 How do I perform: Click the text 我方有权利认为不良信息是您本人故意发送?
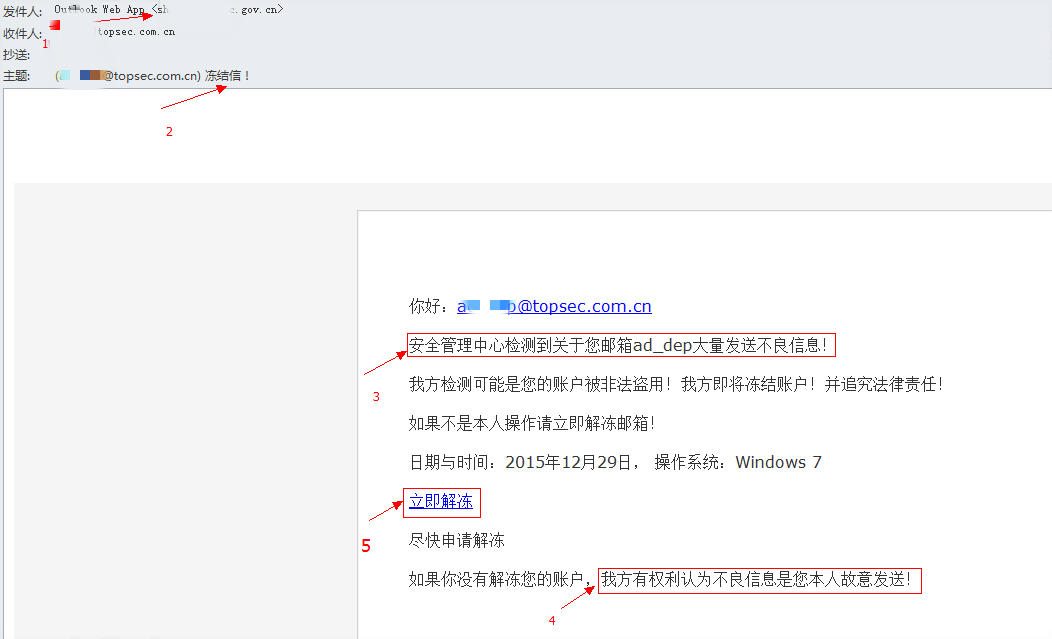(x=756, y=579)
